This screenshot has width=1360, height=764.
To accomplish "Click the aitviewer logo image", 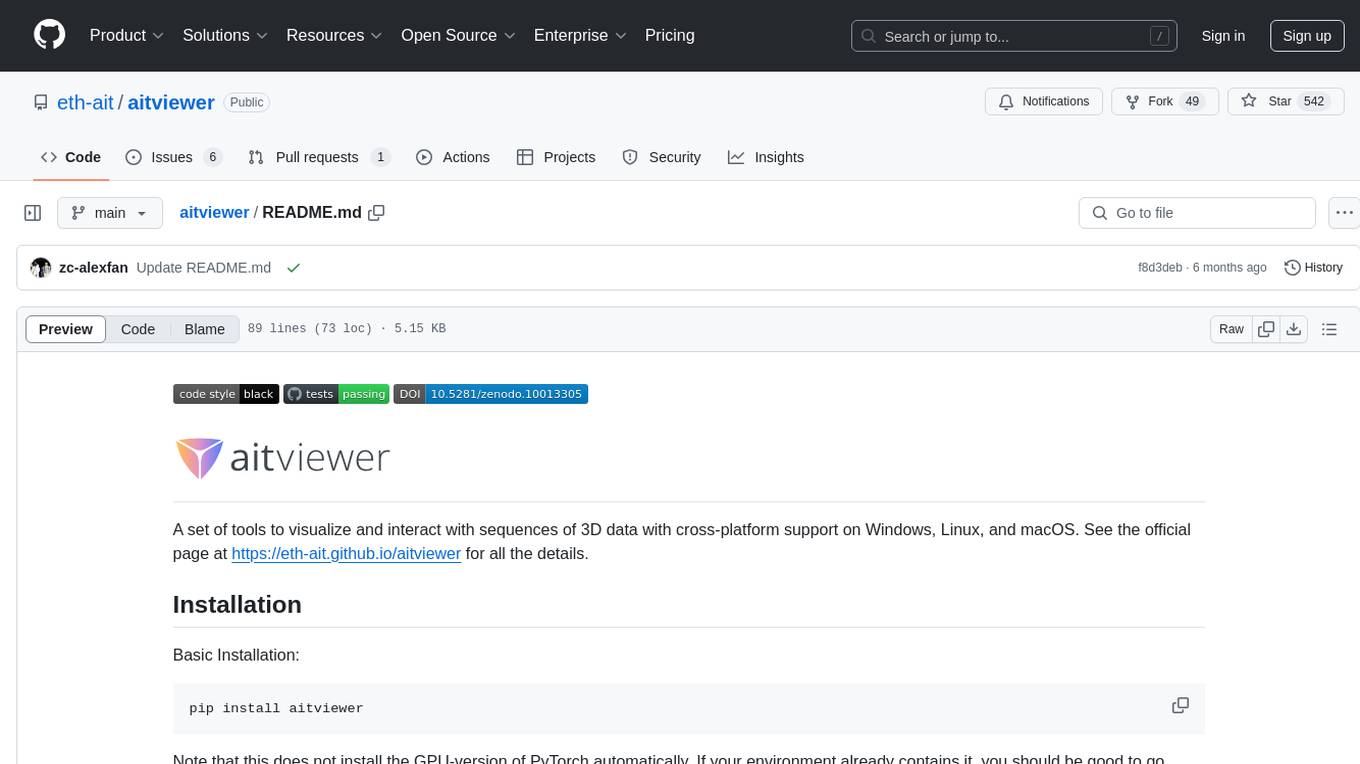I will pyautogui.click(x=282, y=457).
